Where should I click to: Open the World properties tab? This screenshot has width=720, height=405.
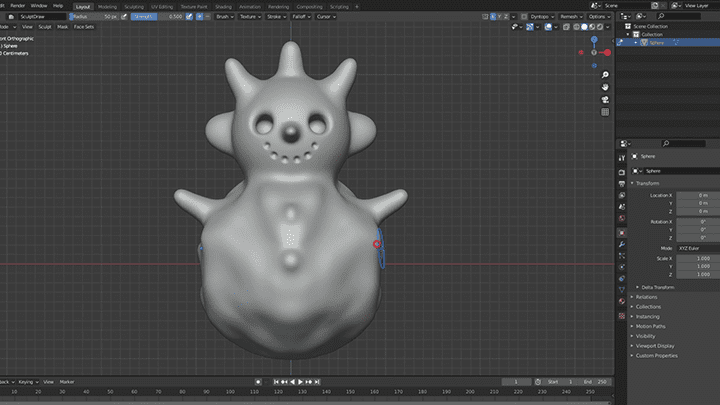pyautogui.click(x=622, y=219)
